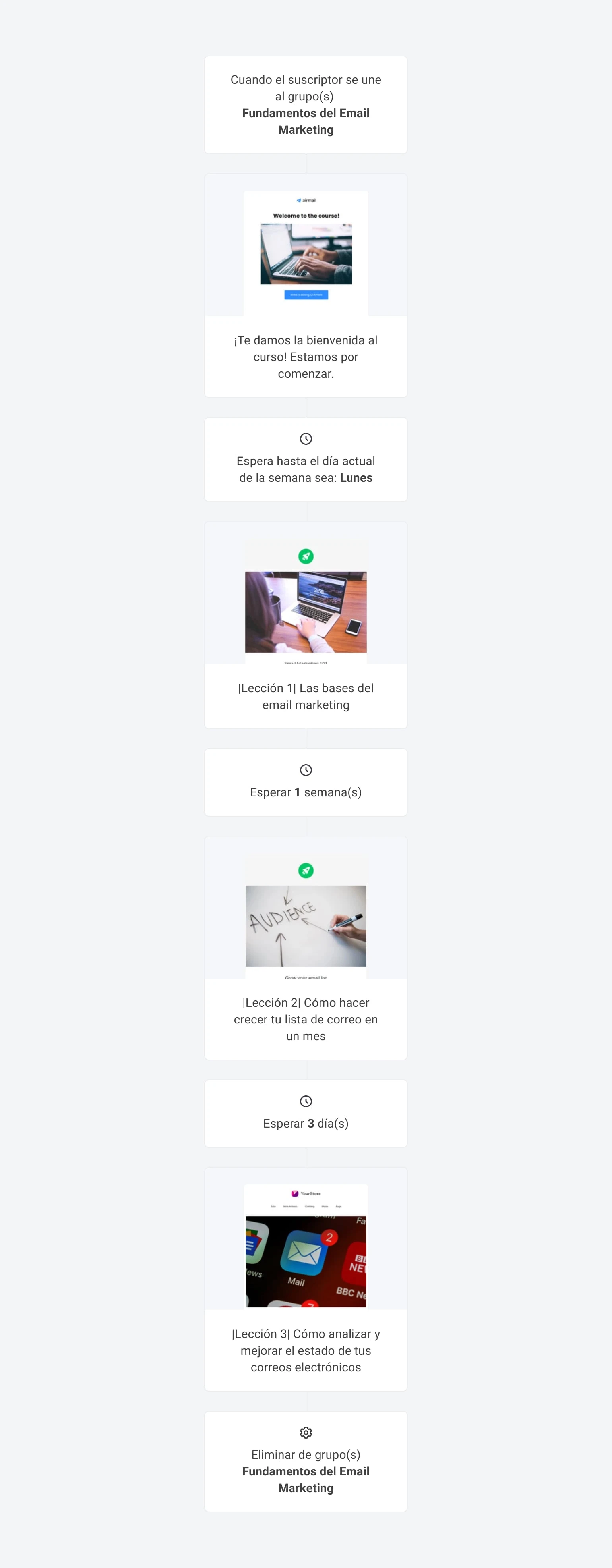Select the Espera hasta Lunes delay step
Image resolution: width=612 pixels, height=1568 pixels.
coord(306,460)
